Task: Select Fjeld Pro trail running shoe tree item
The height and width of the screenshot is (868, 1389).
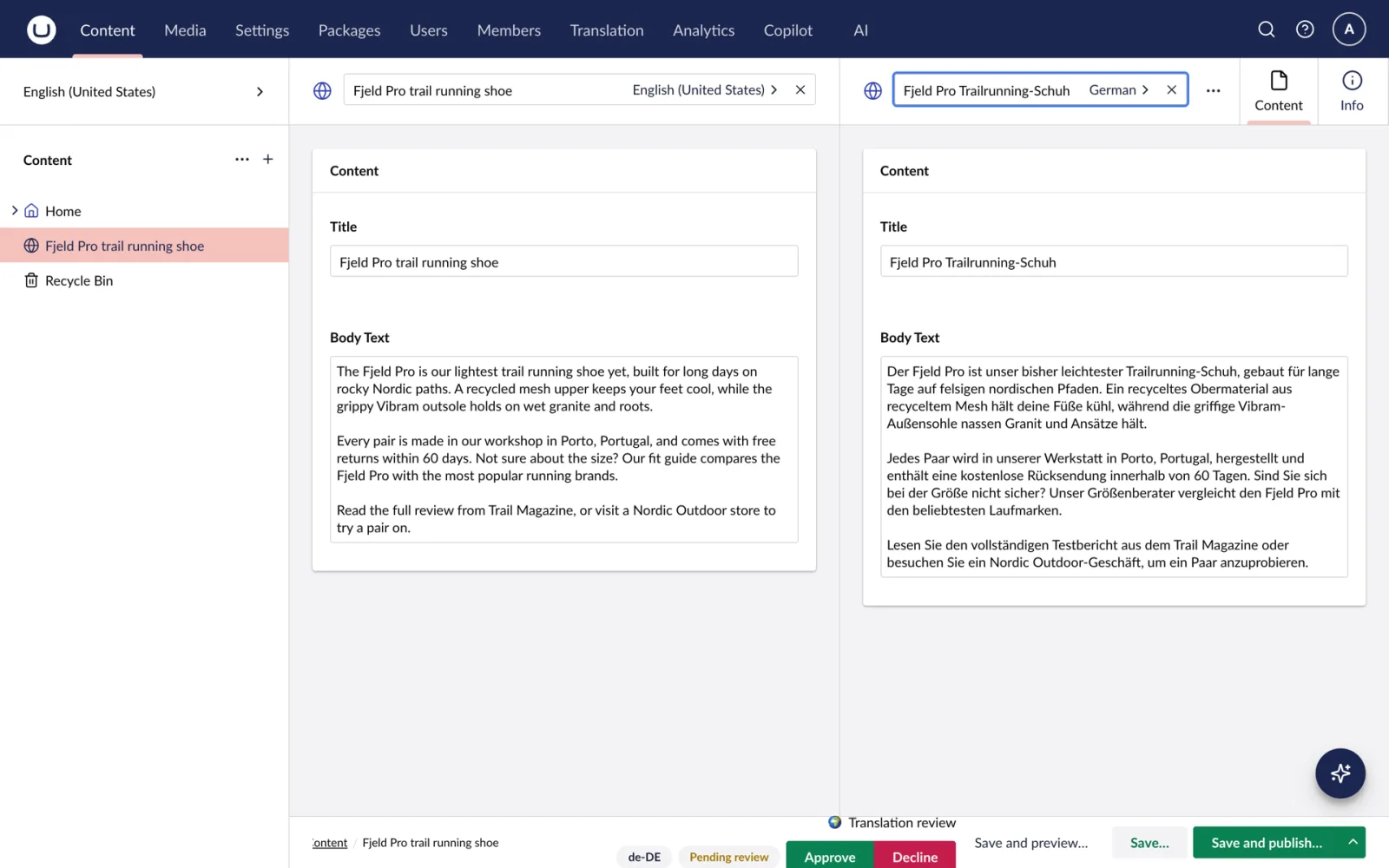Action: (144, 246)
